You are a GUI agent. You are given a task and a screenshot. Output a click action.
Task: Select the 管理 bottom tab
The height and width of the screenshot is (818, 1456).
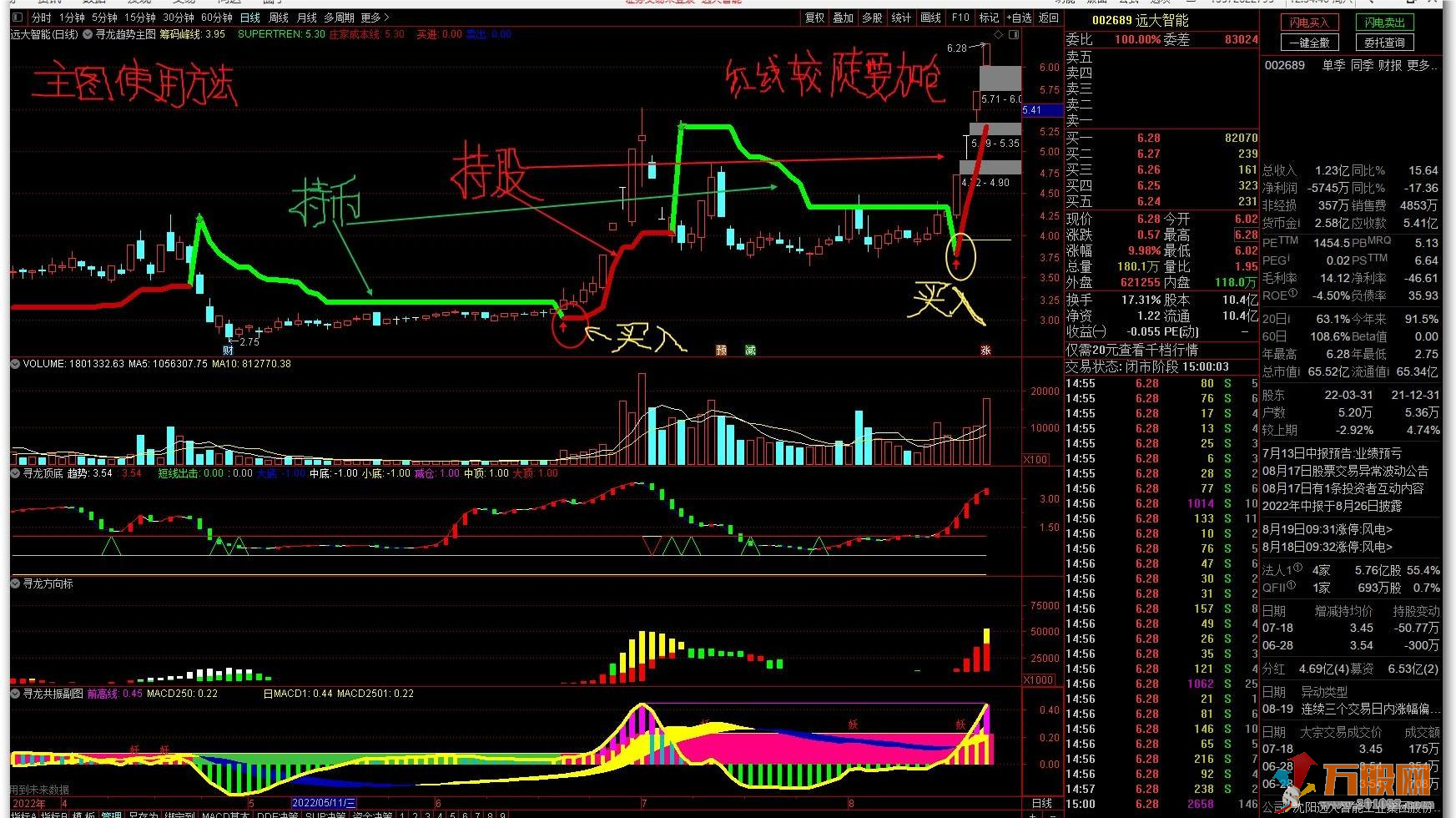(x=111, y=815)
